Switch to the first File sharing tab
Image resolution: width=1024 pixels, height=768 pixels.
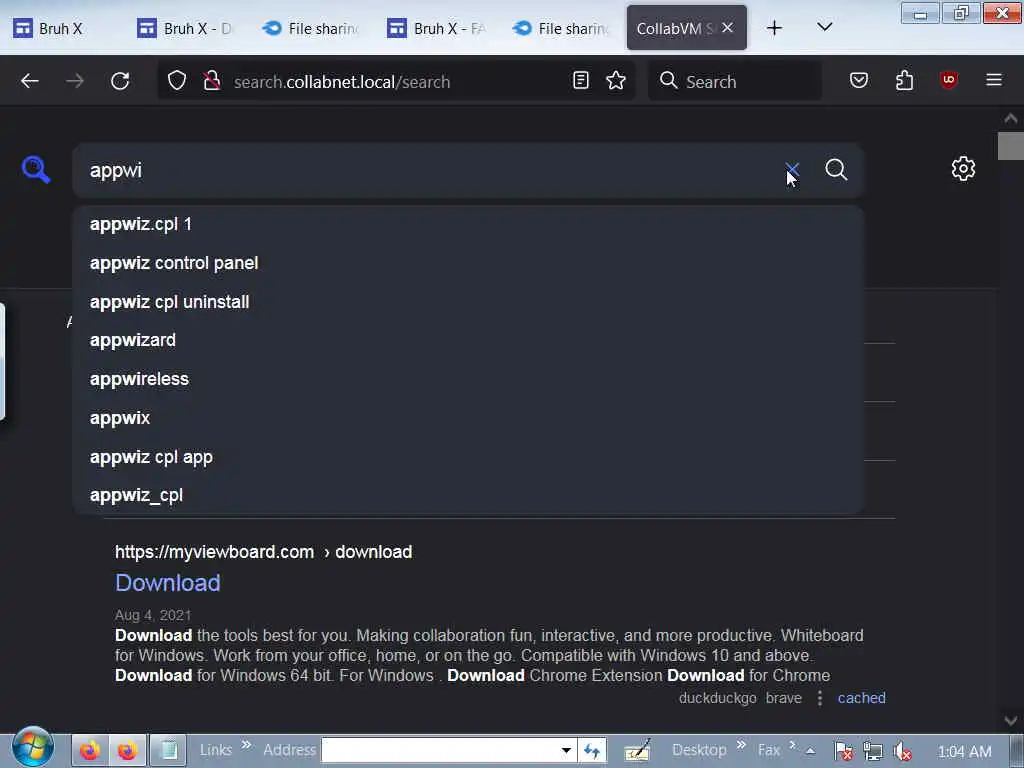coord(312,28)
